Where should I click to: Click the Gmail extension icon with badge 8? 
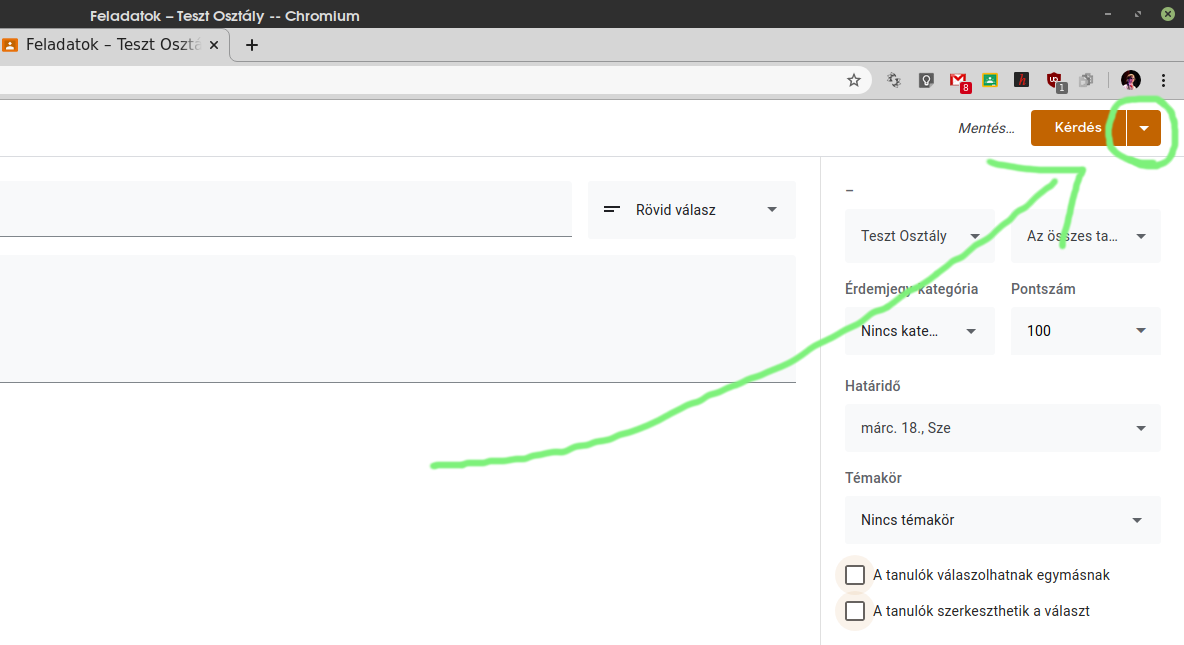coord(958,80)
